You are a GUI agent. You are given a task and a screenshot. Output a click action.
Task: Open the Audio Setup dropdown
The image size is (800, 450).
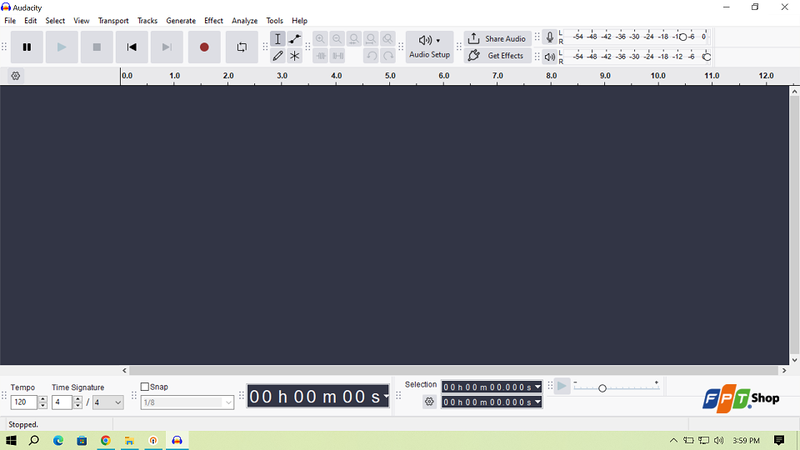[430, 47]
